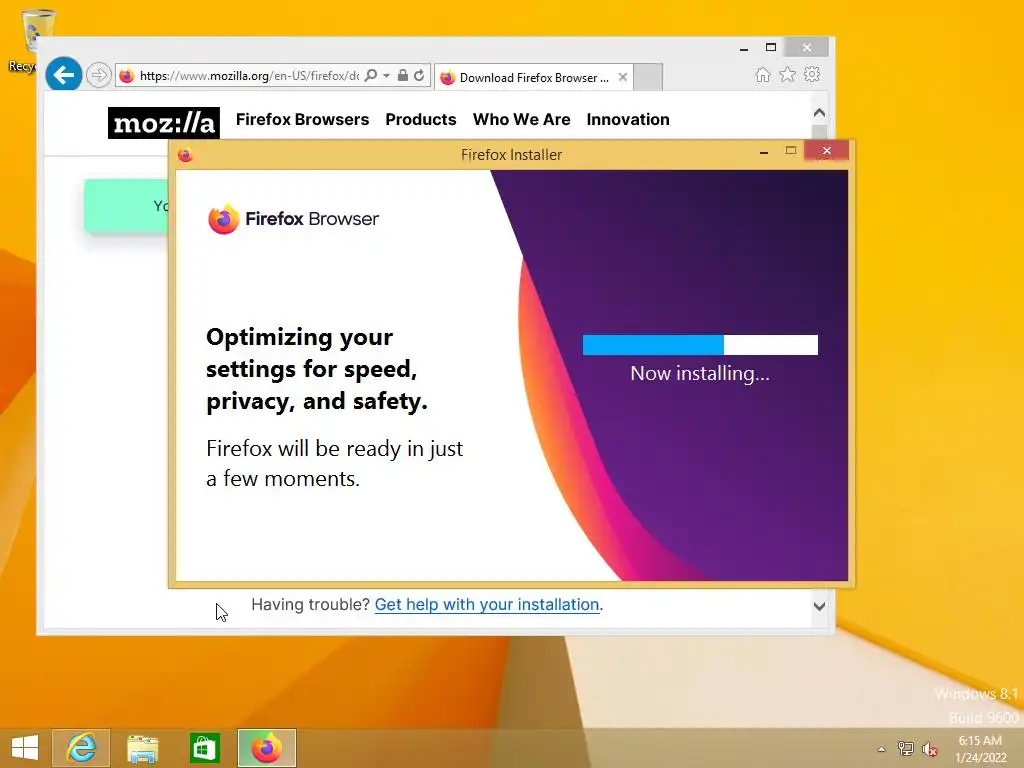Screen dimensions: 1024x768
Task: Click the Firefox installer taskbar icon
Action: tap(266, 748)
